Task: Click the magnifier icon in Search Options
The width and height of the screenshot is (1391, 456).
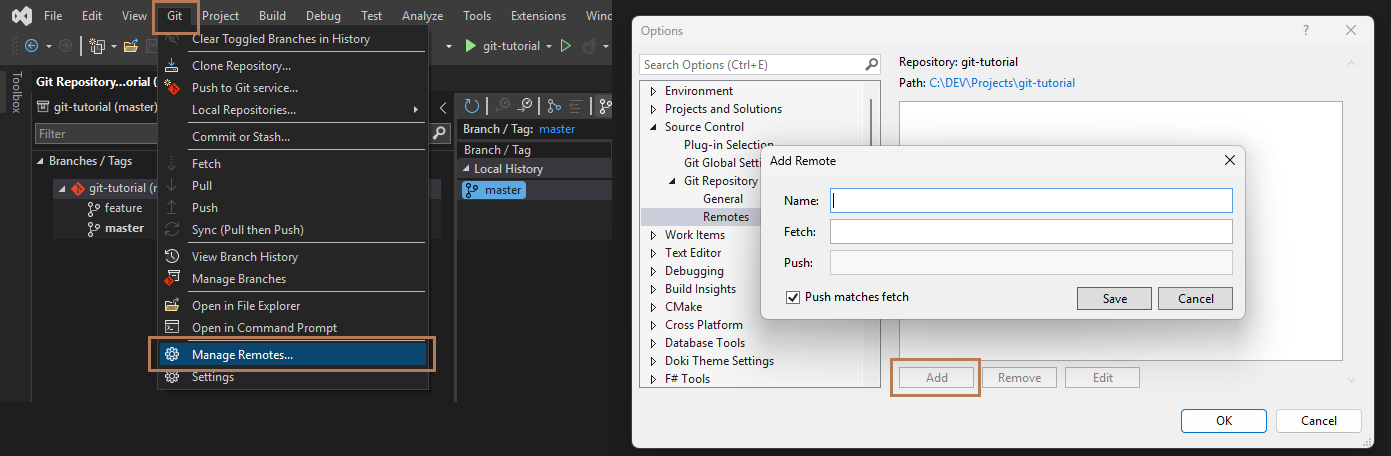Action: point(871,65)
